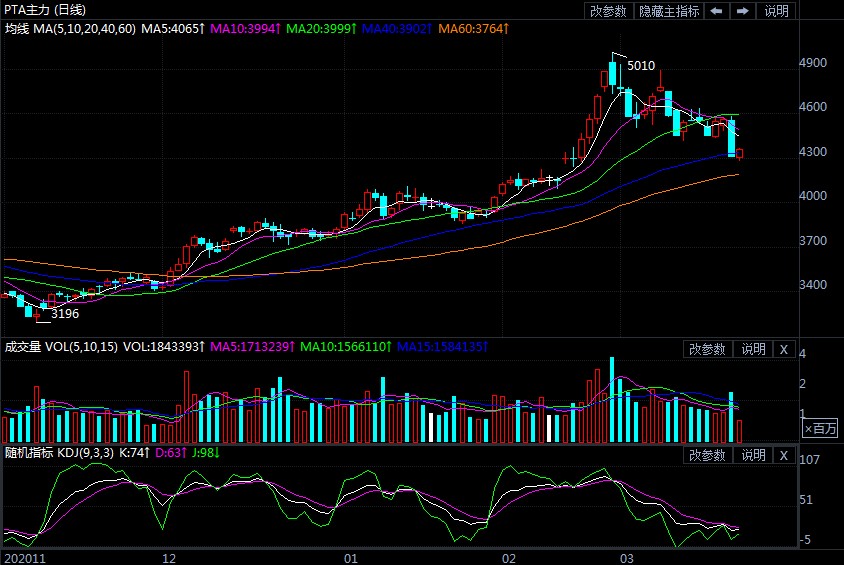This screenshot has width=844, height=565.
Task: Click the 均线 MA(5,10,20,40,60) label
Action: click(70, 29)
